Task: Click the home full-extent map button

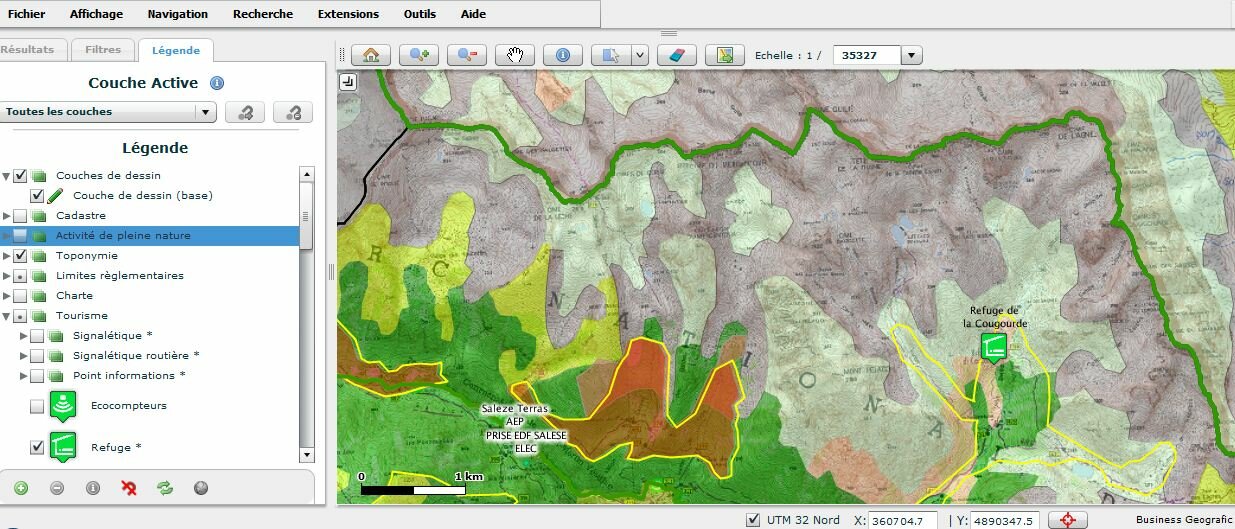Action: coord(370,55)
